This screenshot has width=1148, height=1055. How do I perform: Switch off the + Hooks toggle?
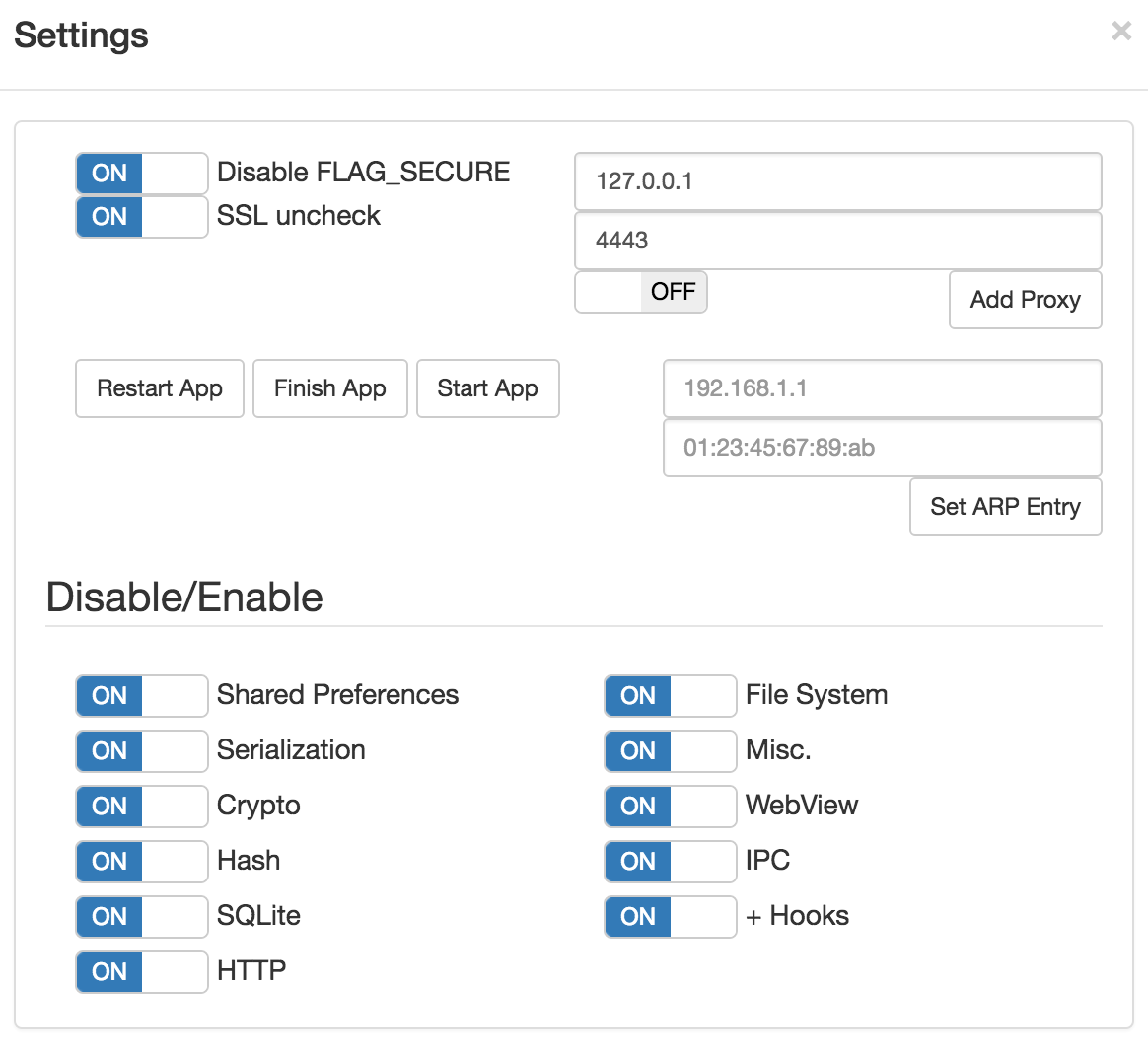click(670, 917)
